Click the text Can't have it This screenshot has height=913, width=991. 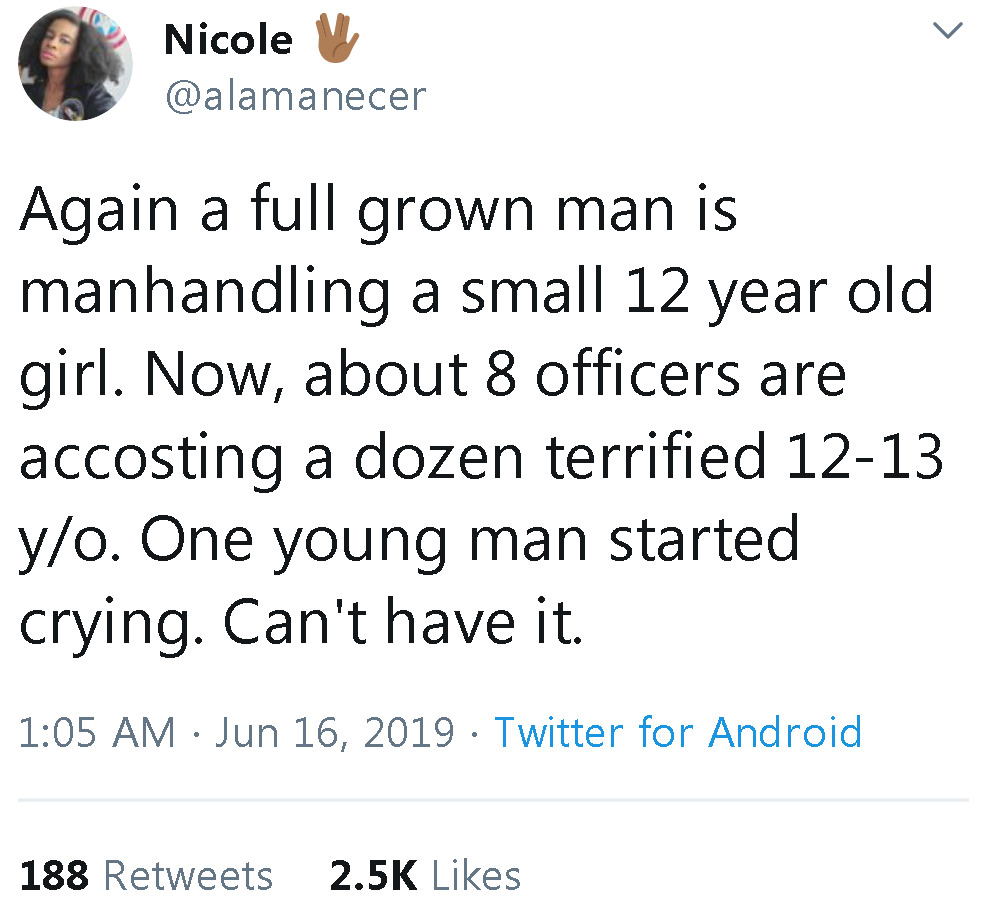(403, 624)
